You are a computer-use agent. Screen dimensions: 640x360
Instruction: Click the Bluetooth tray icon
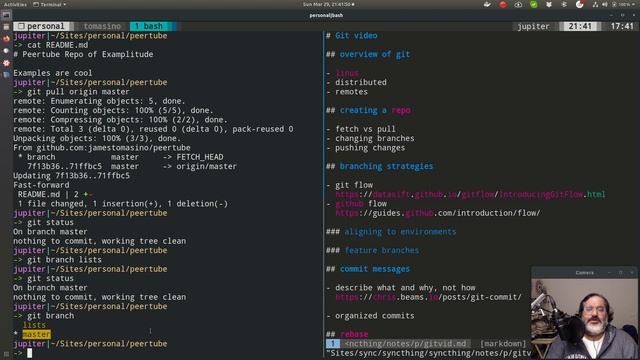click(x=564, y=4)
